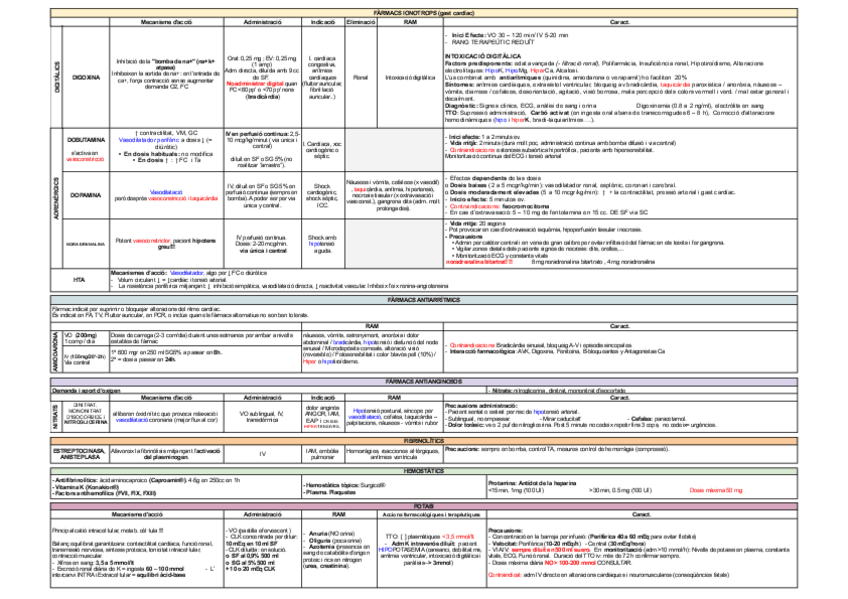
Task: Click the HTA row label
Action: (79, 279)
